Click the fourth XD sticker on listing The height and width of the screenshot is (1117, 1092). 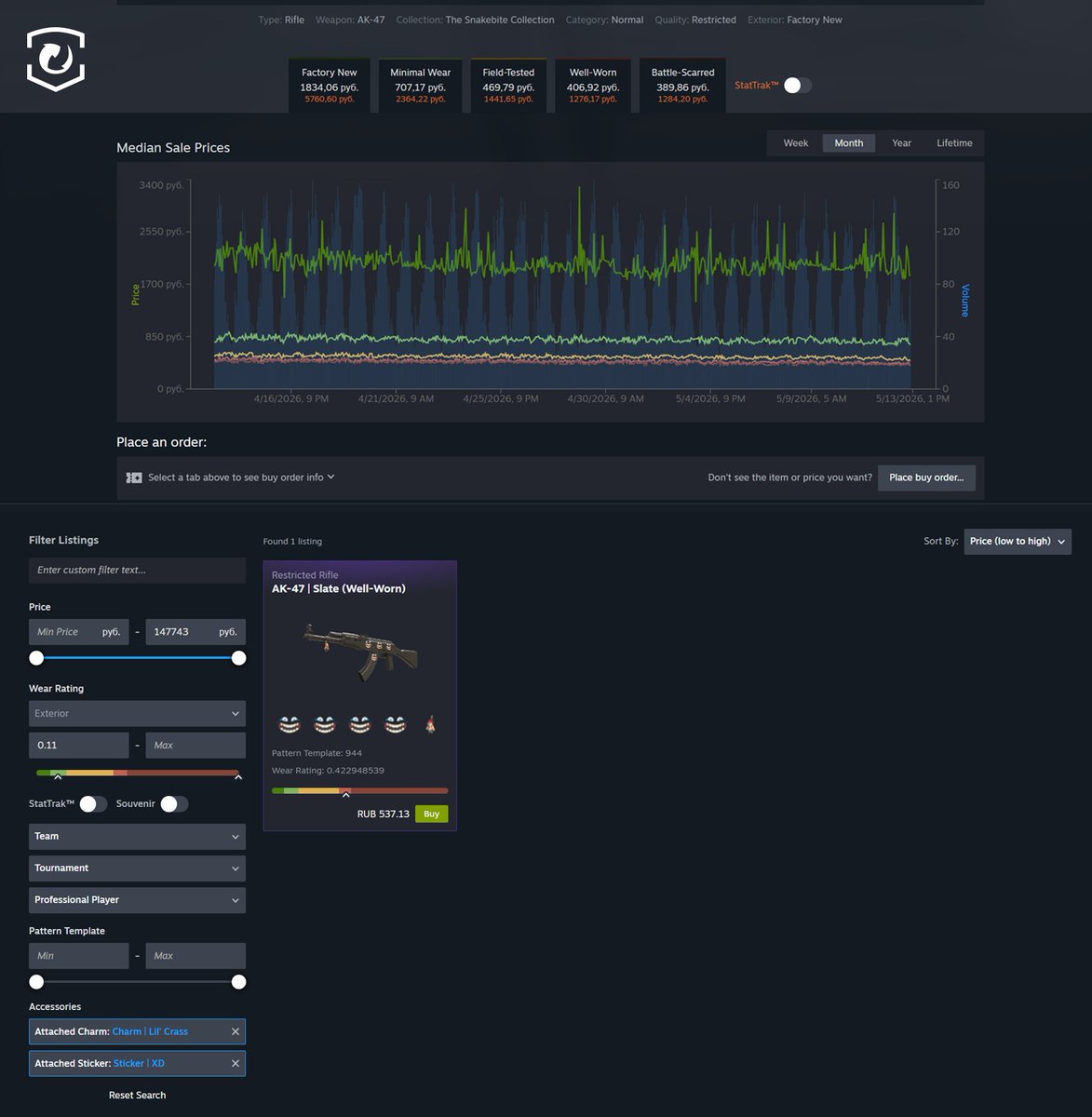click(395, 724)
